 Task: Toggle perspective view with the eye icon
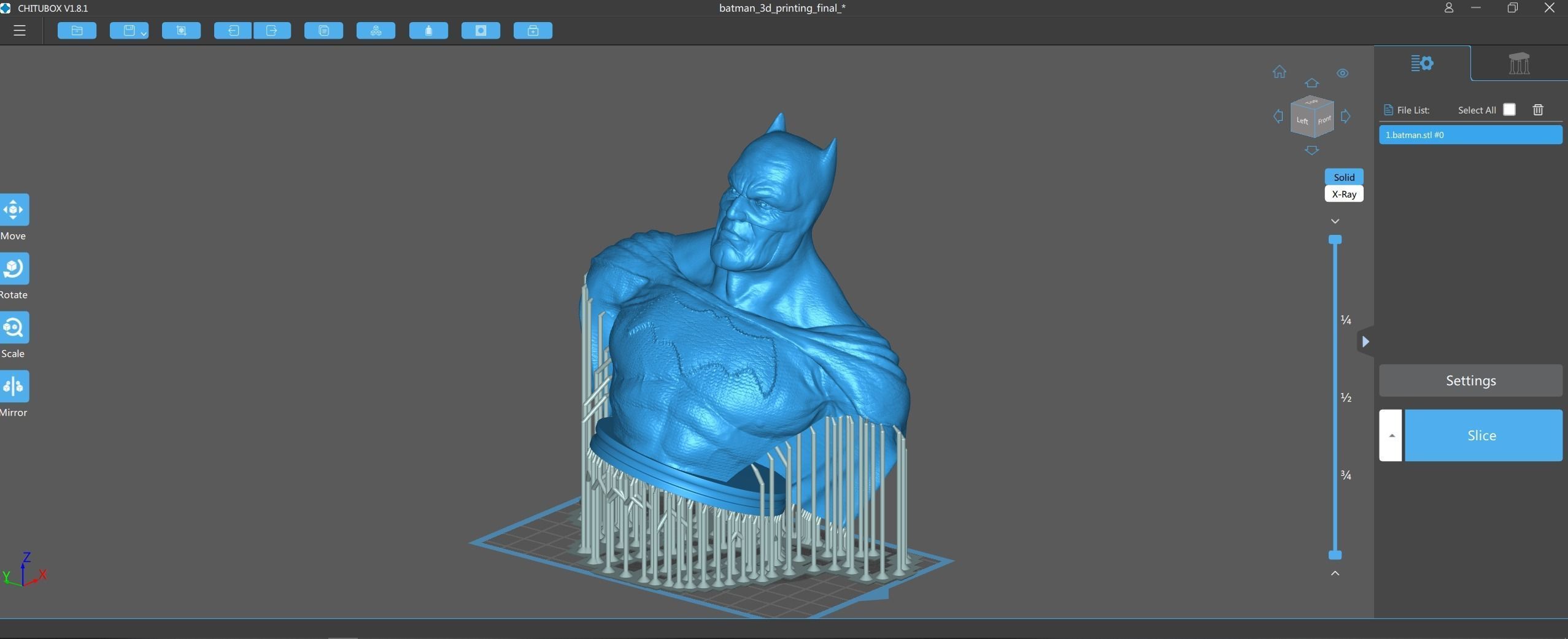coord(1342,73)
